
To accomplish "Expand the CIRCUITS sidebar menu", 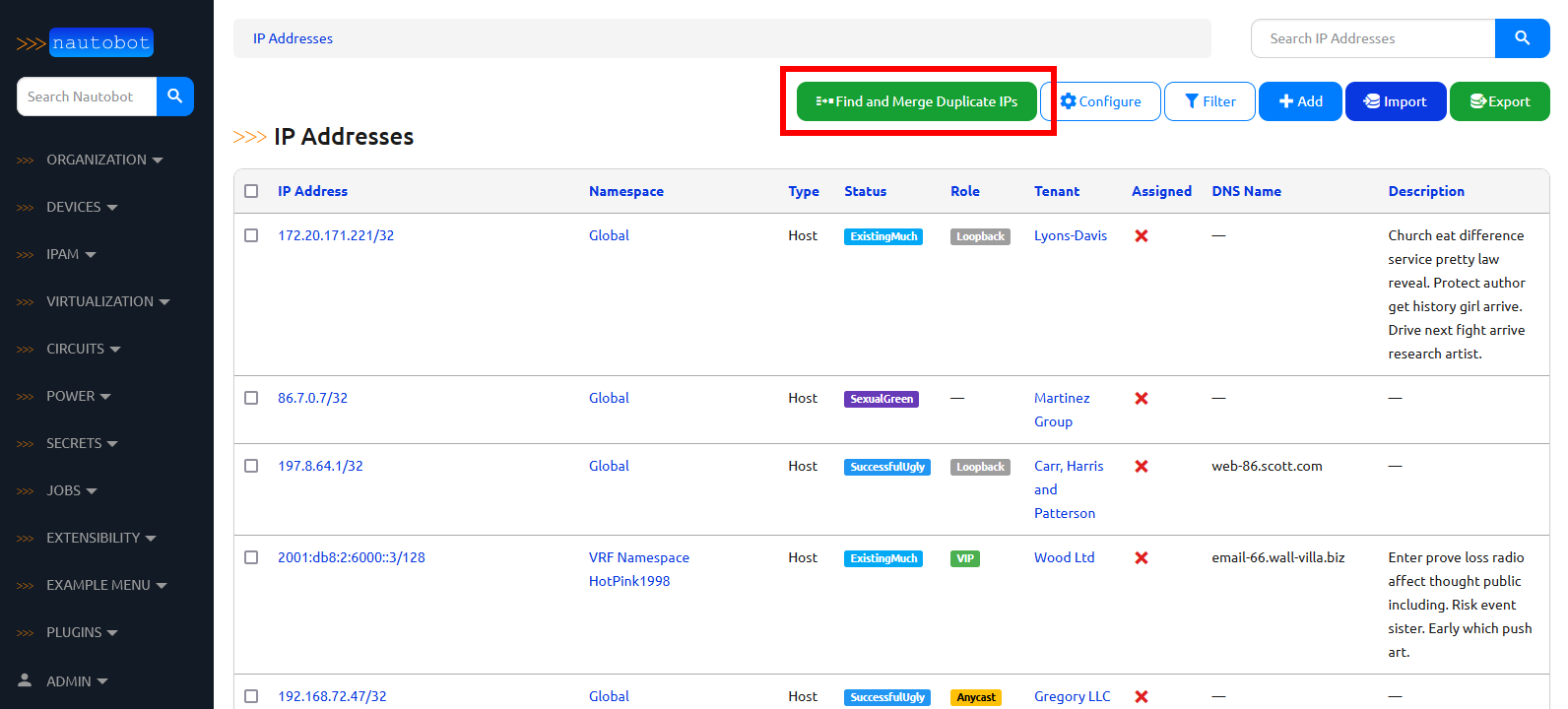I will pyautogui.click(x=84, y=349).
